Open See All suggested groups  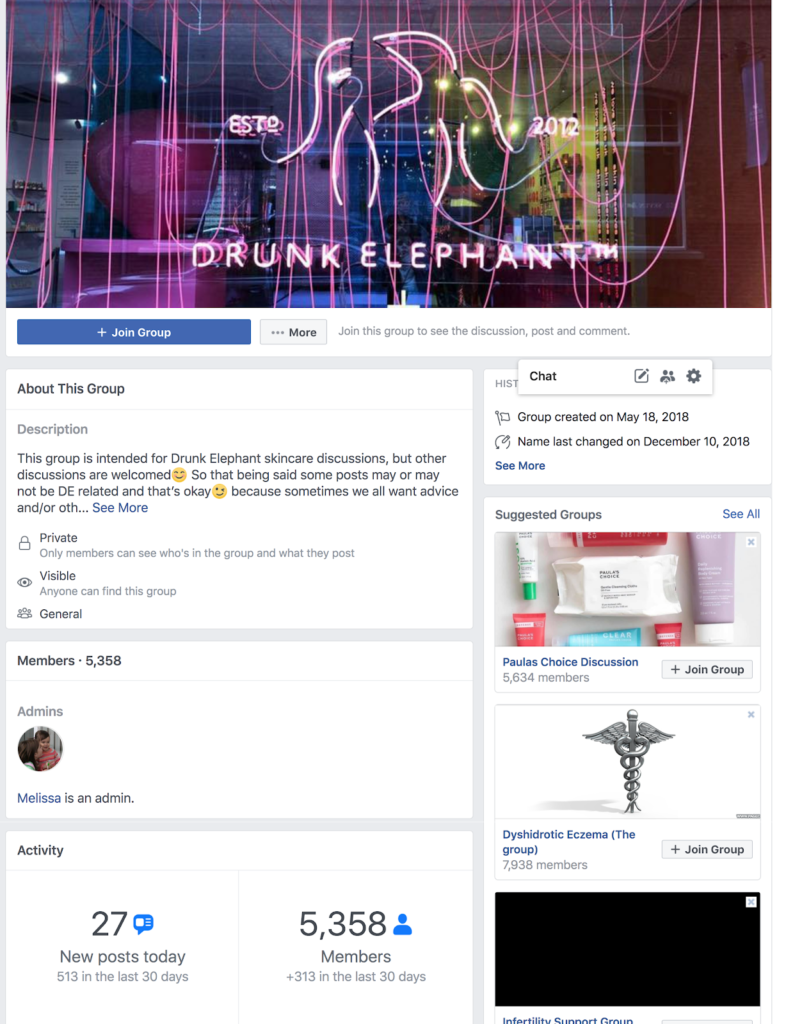741,514
